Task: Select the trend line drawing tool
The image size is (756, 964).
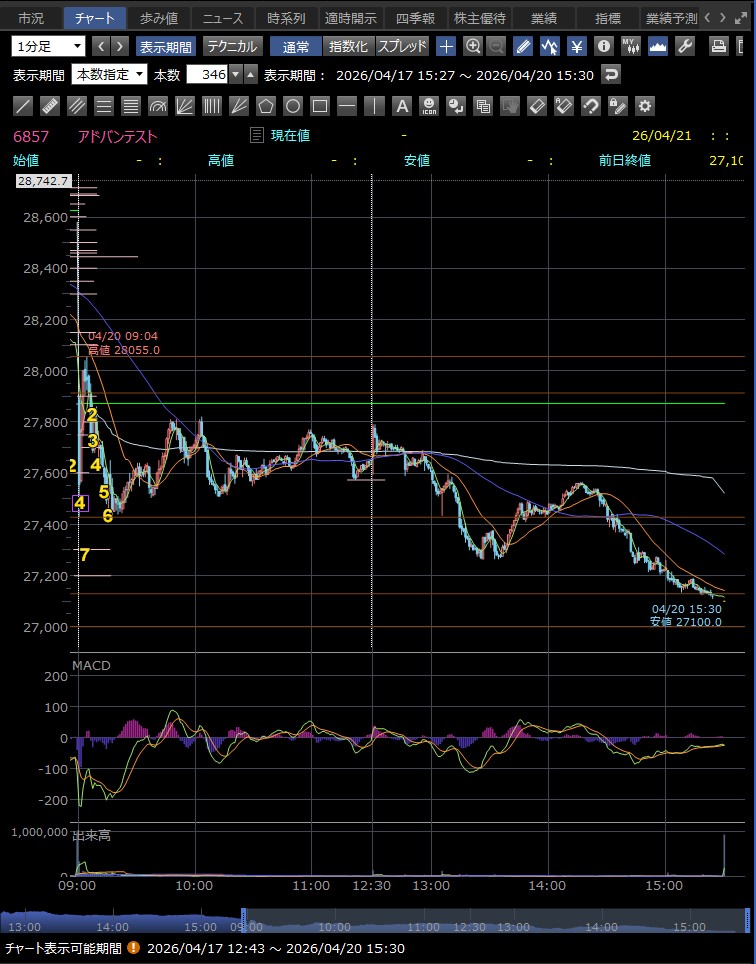Action: (x=24, y=106)
